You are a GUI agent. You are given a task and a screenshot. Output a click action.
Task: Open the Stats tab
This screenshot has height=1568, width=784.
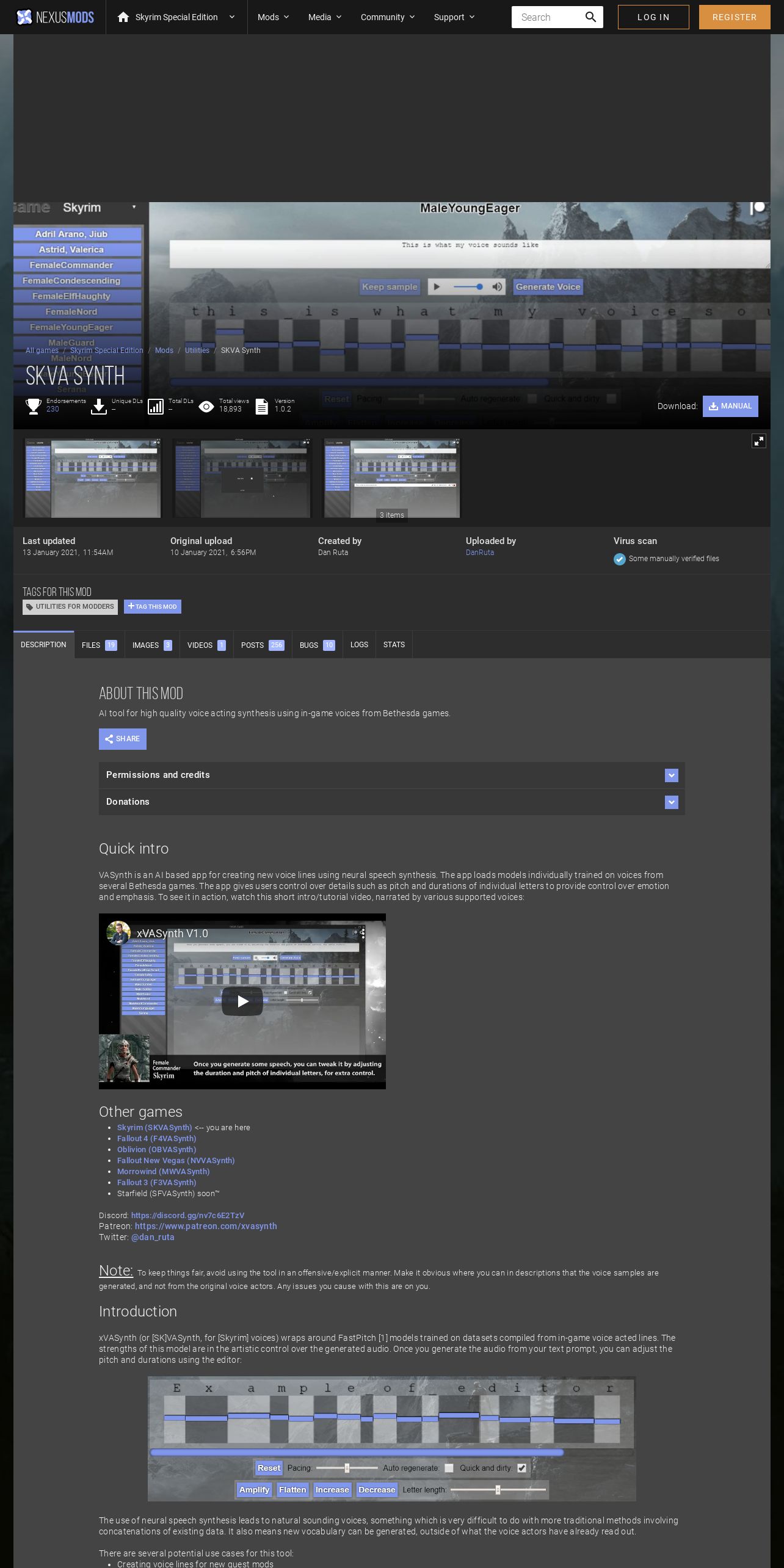pos(394,645)
